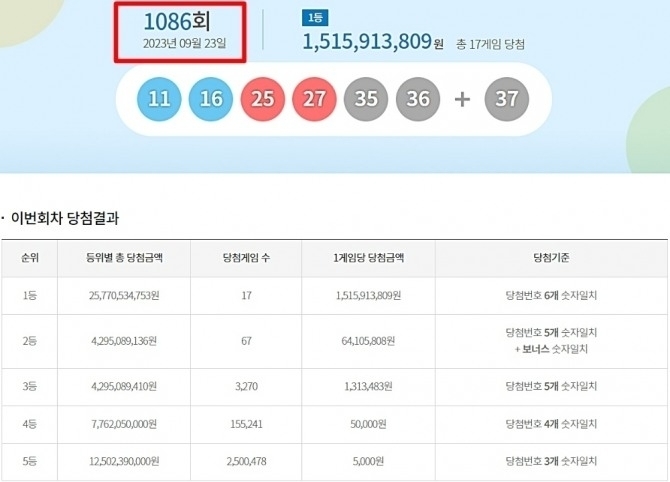Screen dimensions: 670x482
Task: Click the plus sign before bonus ball
Action: pos(462,100)
